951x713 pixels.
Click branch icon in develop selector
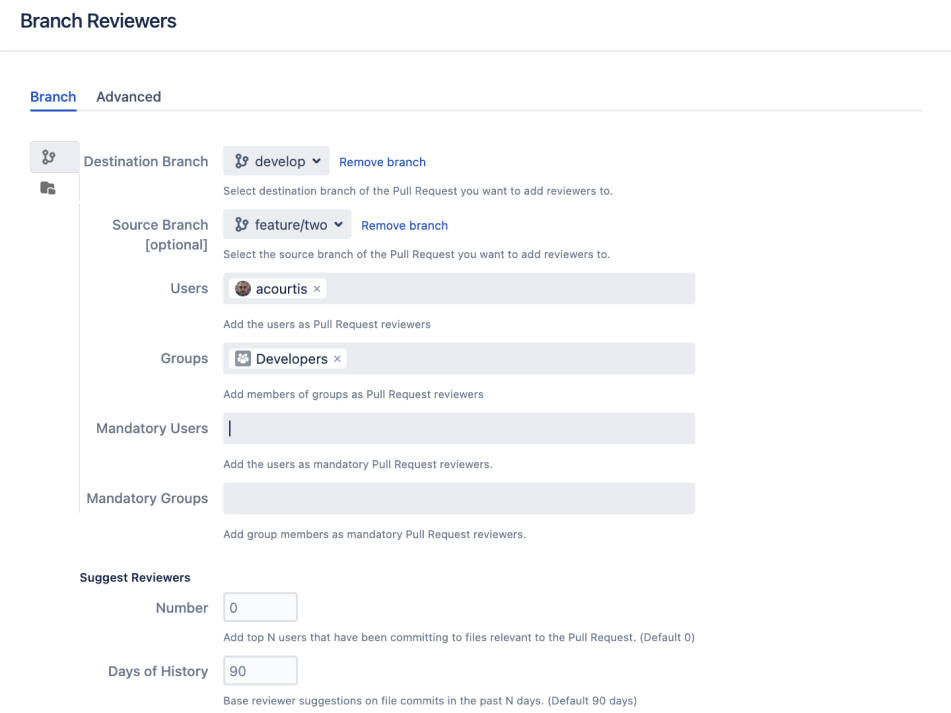click(x=241, y=161)
